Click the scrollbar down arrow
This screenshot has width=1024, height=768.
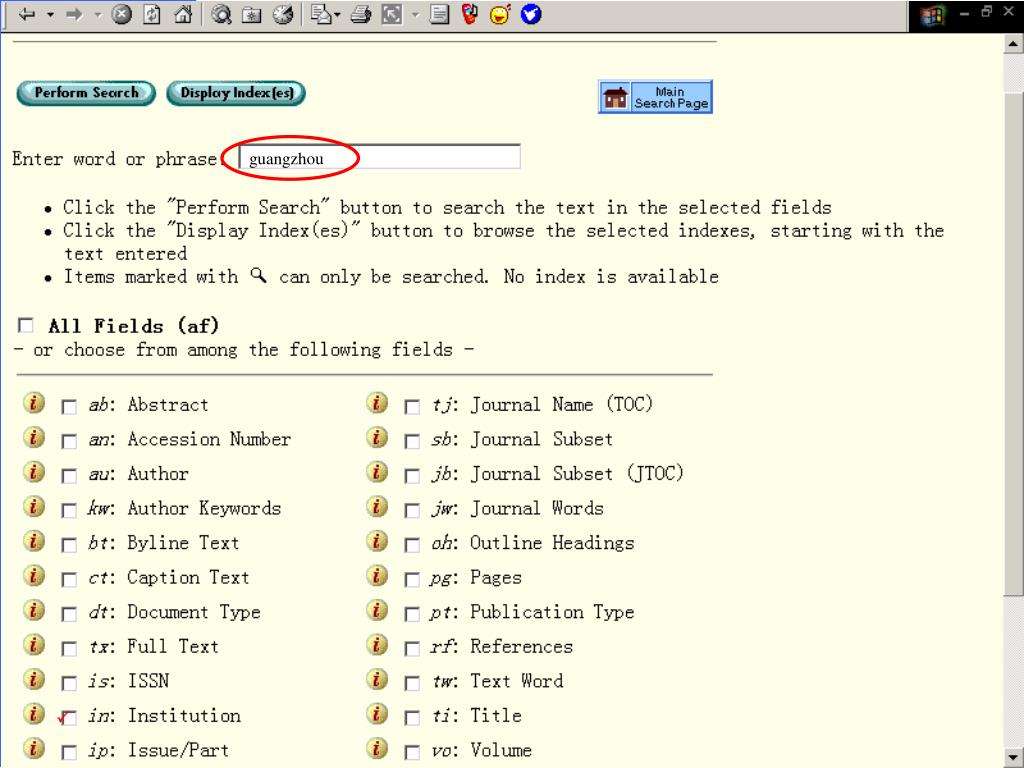1013,757
